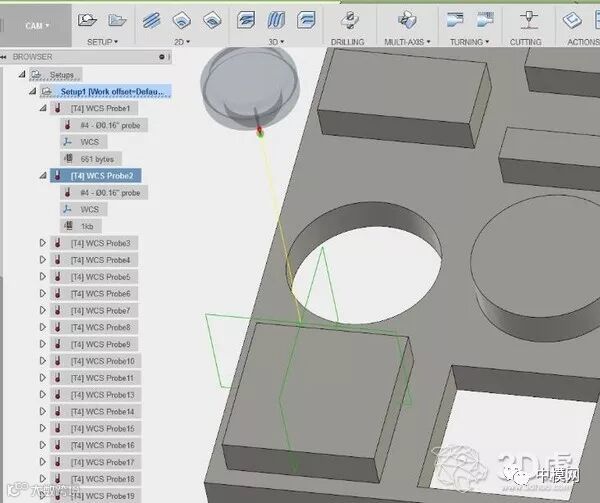The height and width of the screenshot is (503, 600).
Task: Click probe icon beside WCS Probe10
Action: click(58, 361)
